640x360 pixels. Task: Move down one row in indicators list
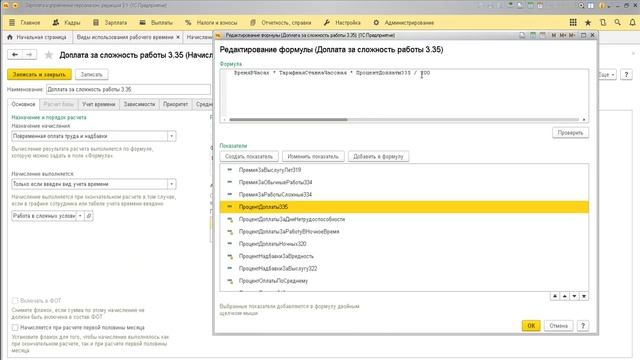(574, 296)
